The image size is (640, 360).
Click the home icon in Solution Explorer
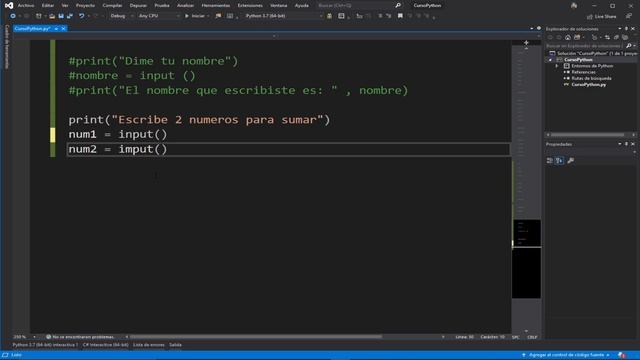click(x=568, y=37)
